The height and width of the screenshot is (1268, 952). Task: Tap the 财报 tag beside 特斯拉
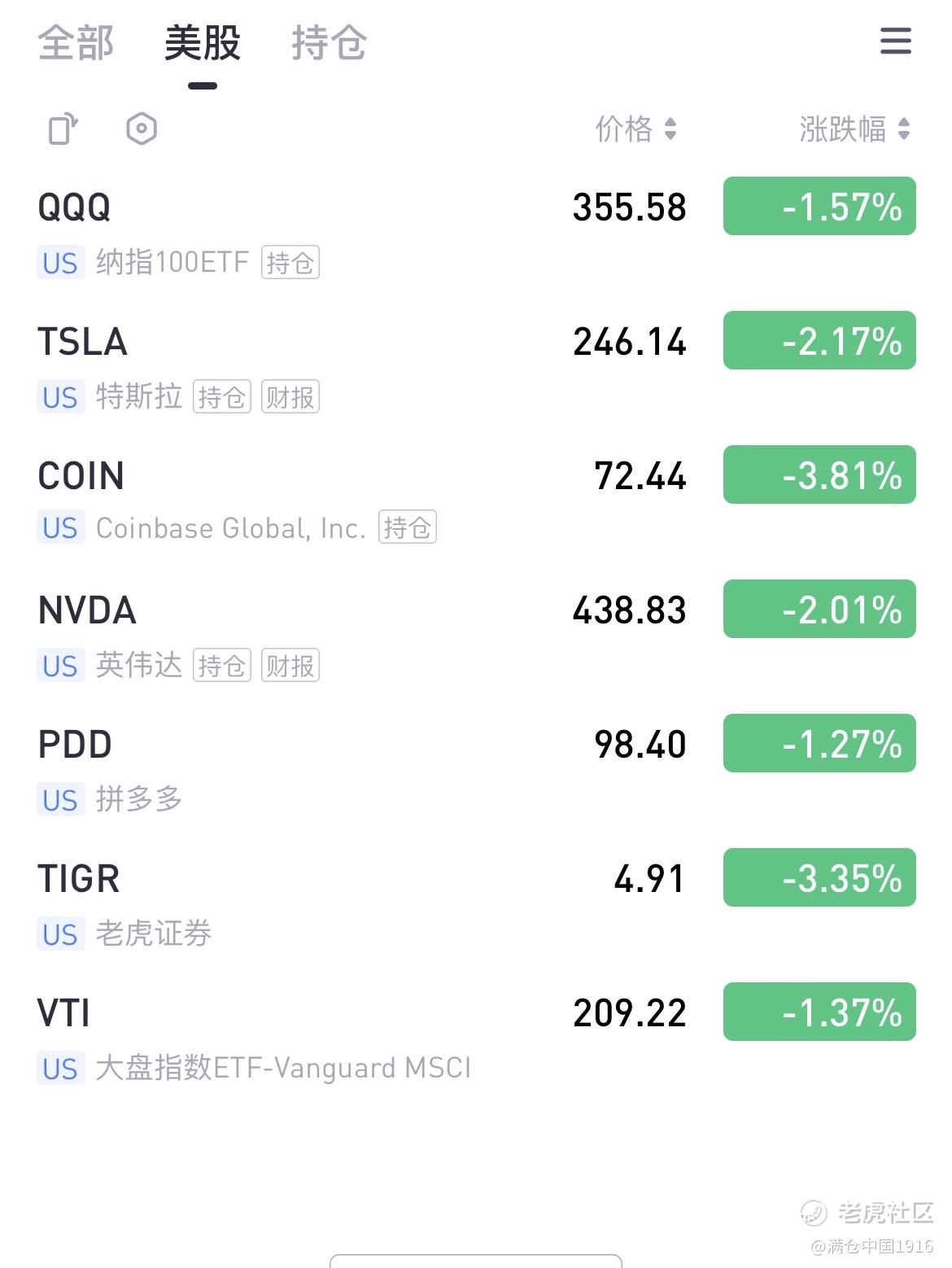pos(290,397)
